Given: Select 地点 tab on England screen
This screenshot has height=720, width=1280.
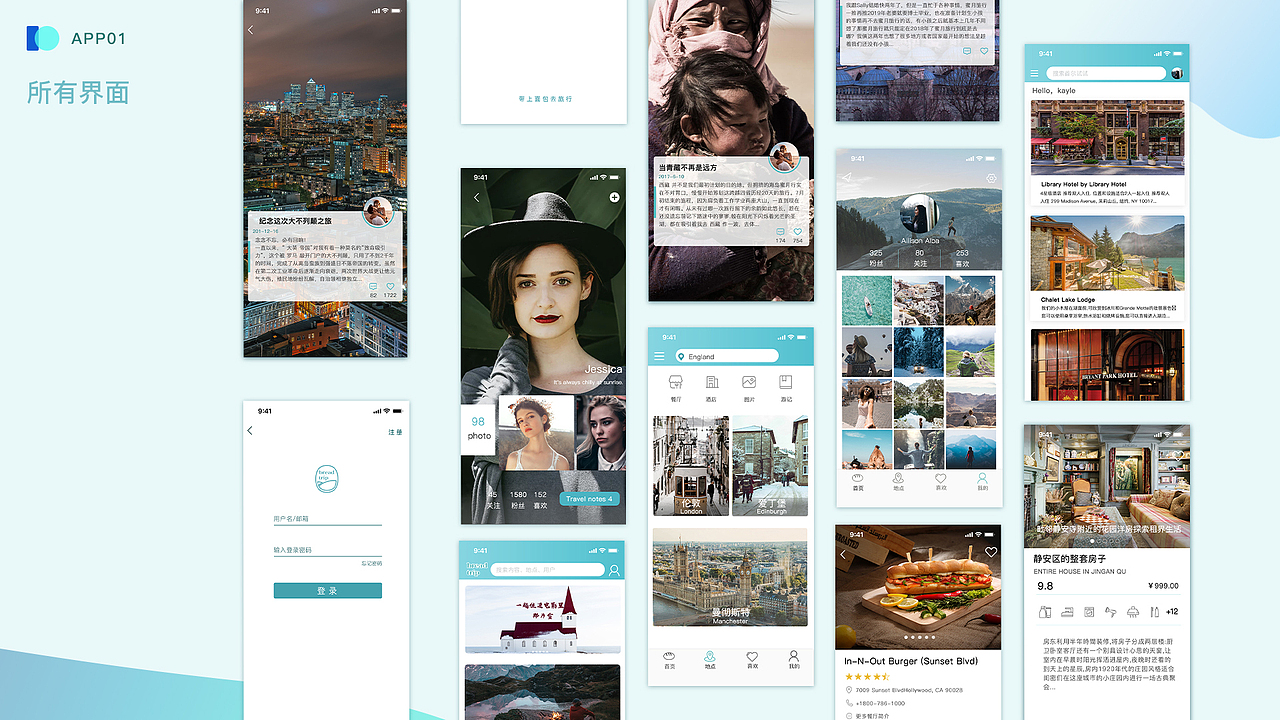Looking at the screenshot, I should click(710, 660).
